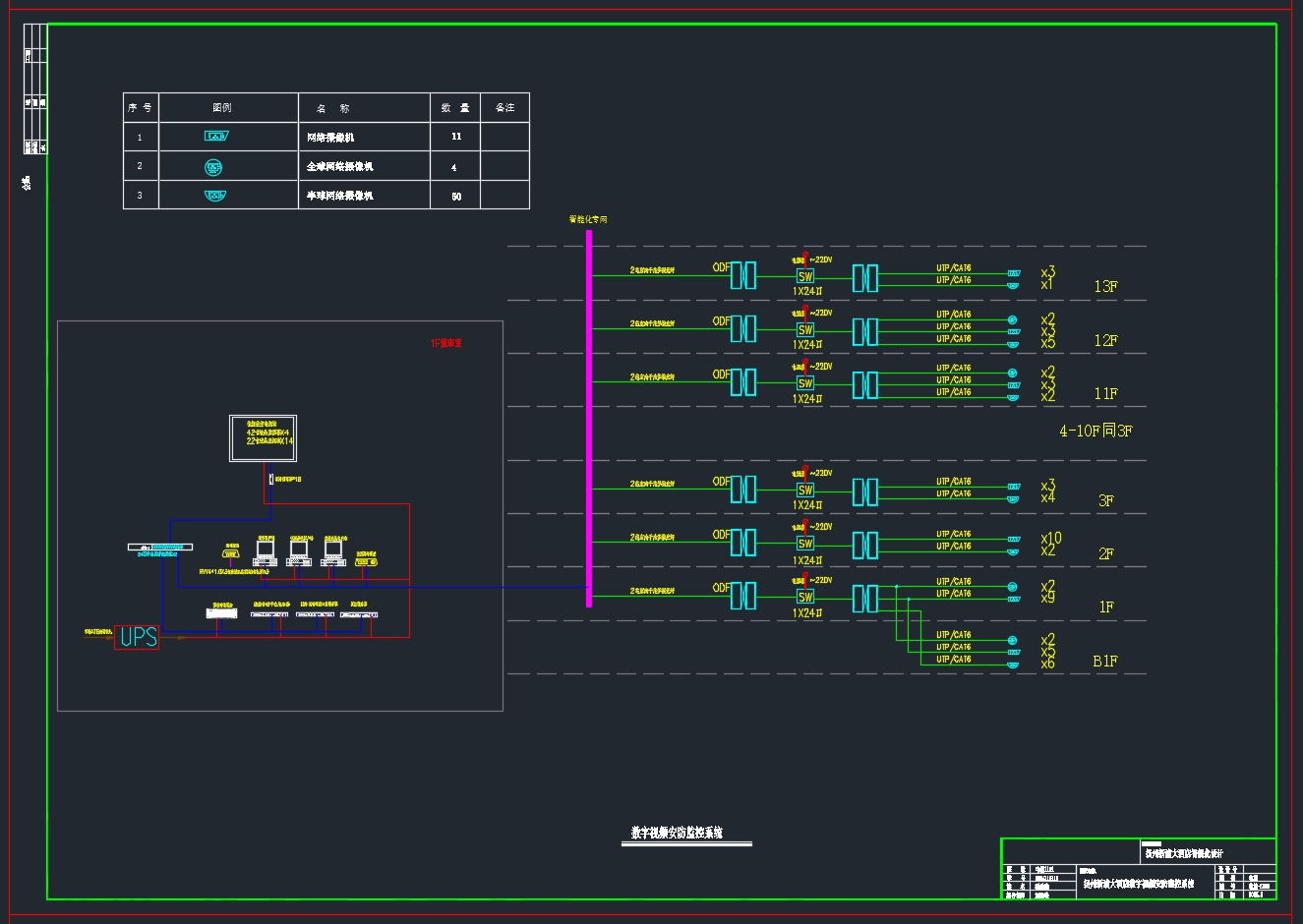Click the 13F floor label
This screenshot has height=924, width=1303.
(1105, 287)
